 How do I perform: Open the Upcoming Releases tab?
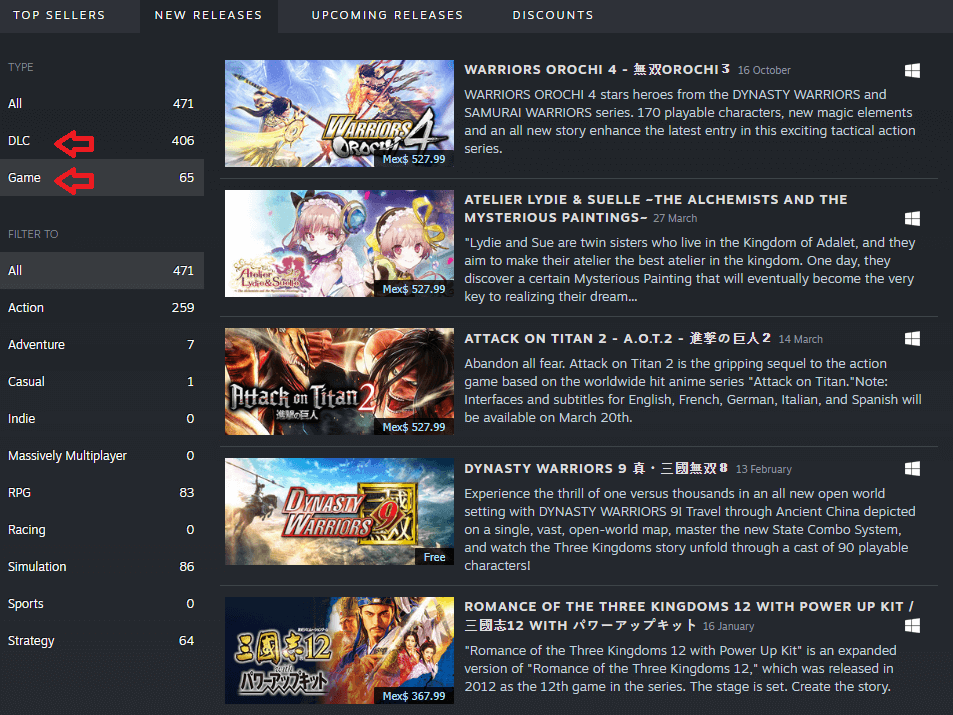pos(387,15)
